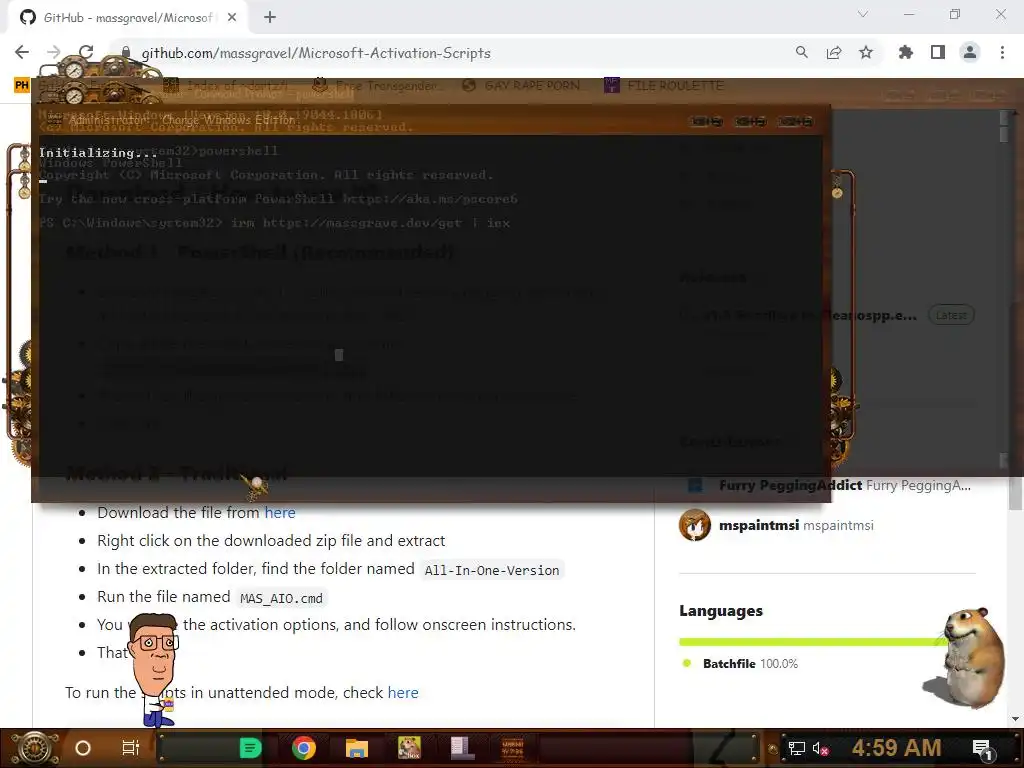Close the GitHub massgravel tab

(x=232, y=18)
